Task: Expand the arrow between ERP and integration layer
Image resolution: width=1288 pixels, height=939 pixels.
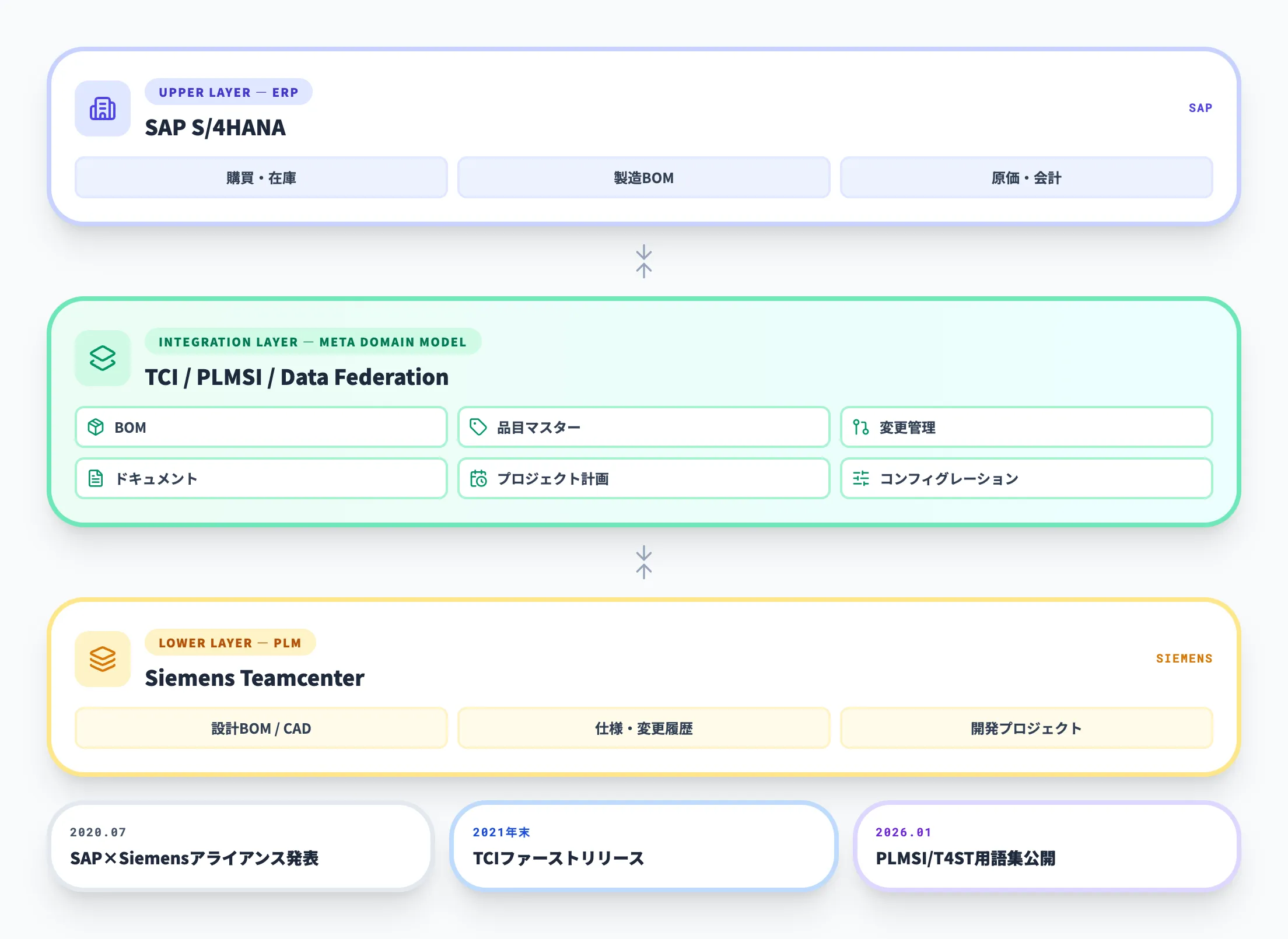Action: (644, 262)
